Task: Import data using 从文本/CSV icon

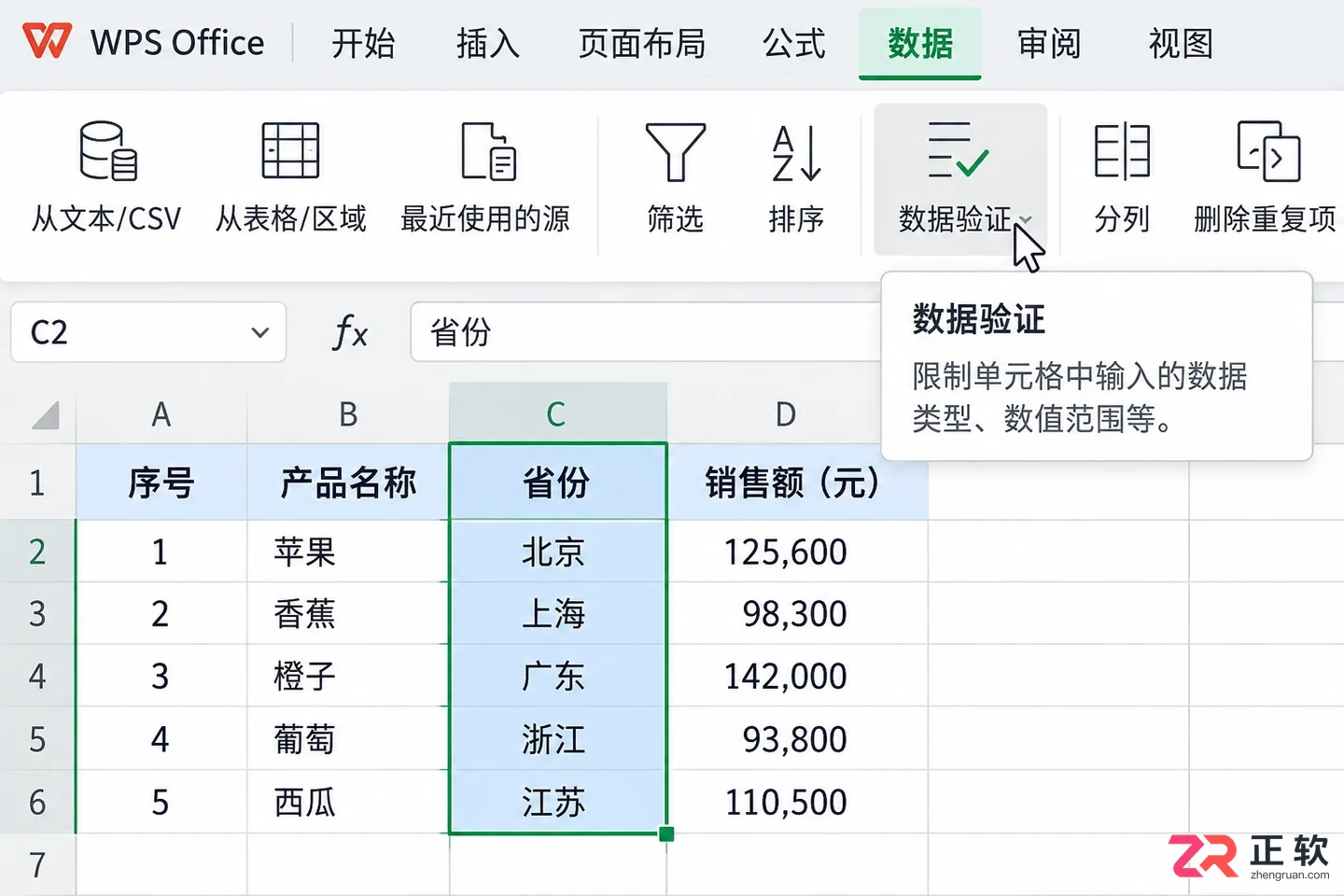Action: (108, 150)
